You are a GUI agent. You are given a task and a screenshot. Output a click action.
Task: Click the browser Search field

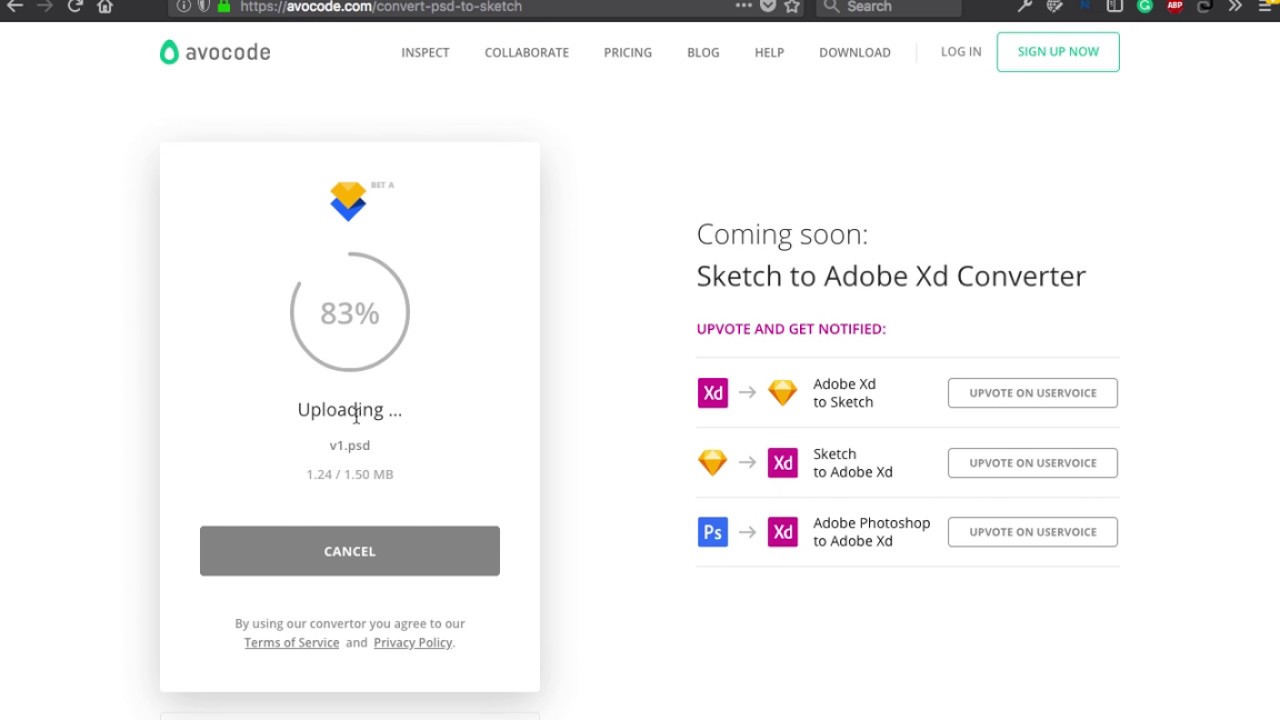[889, 6]
